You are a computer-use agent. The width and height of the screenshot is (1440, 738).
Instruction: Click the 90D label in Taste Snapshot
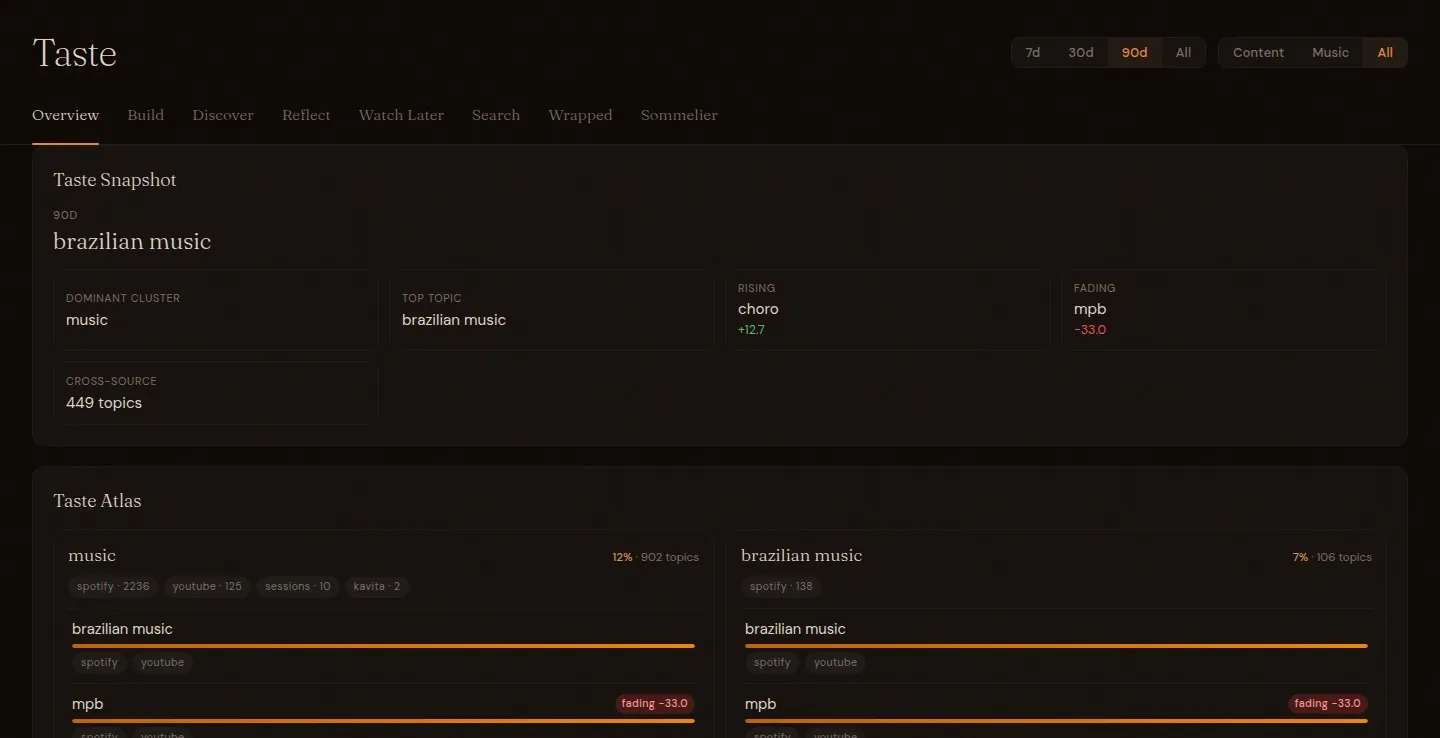pos(66,215)
